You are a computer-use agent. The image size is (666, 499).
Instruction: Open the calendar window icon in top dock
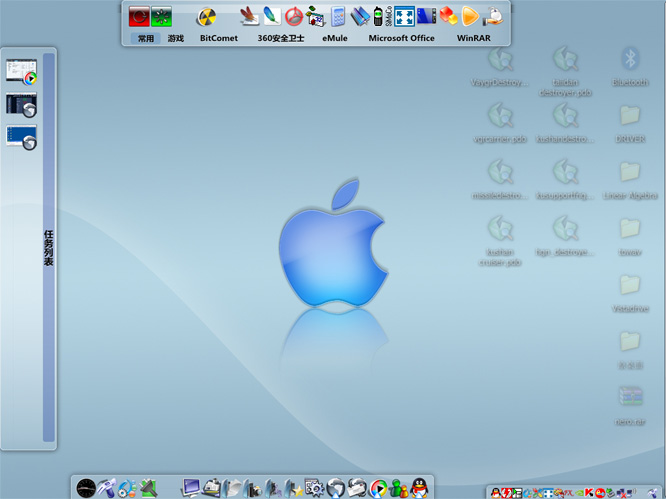[315, 16]
